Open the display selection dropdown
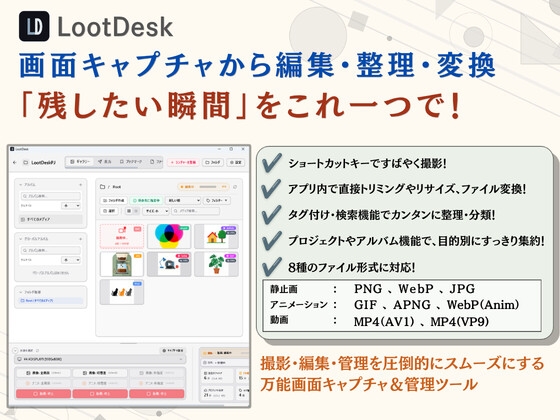560x420 pixels. tap(100, 359)
